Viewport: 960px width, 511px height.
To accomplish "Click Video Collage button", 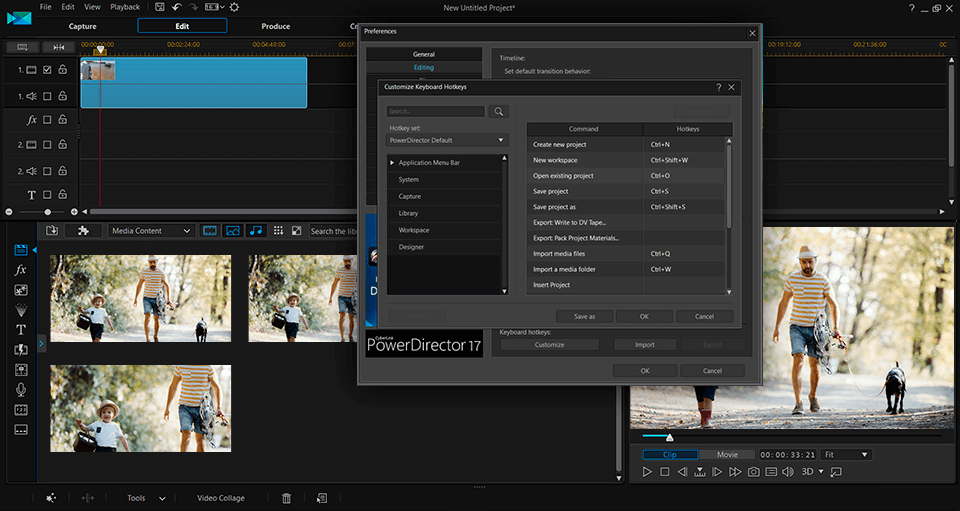I will click(x=220, y=498).
